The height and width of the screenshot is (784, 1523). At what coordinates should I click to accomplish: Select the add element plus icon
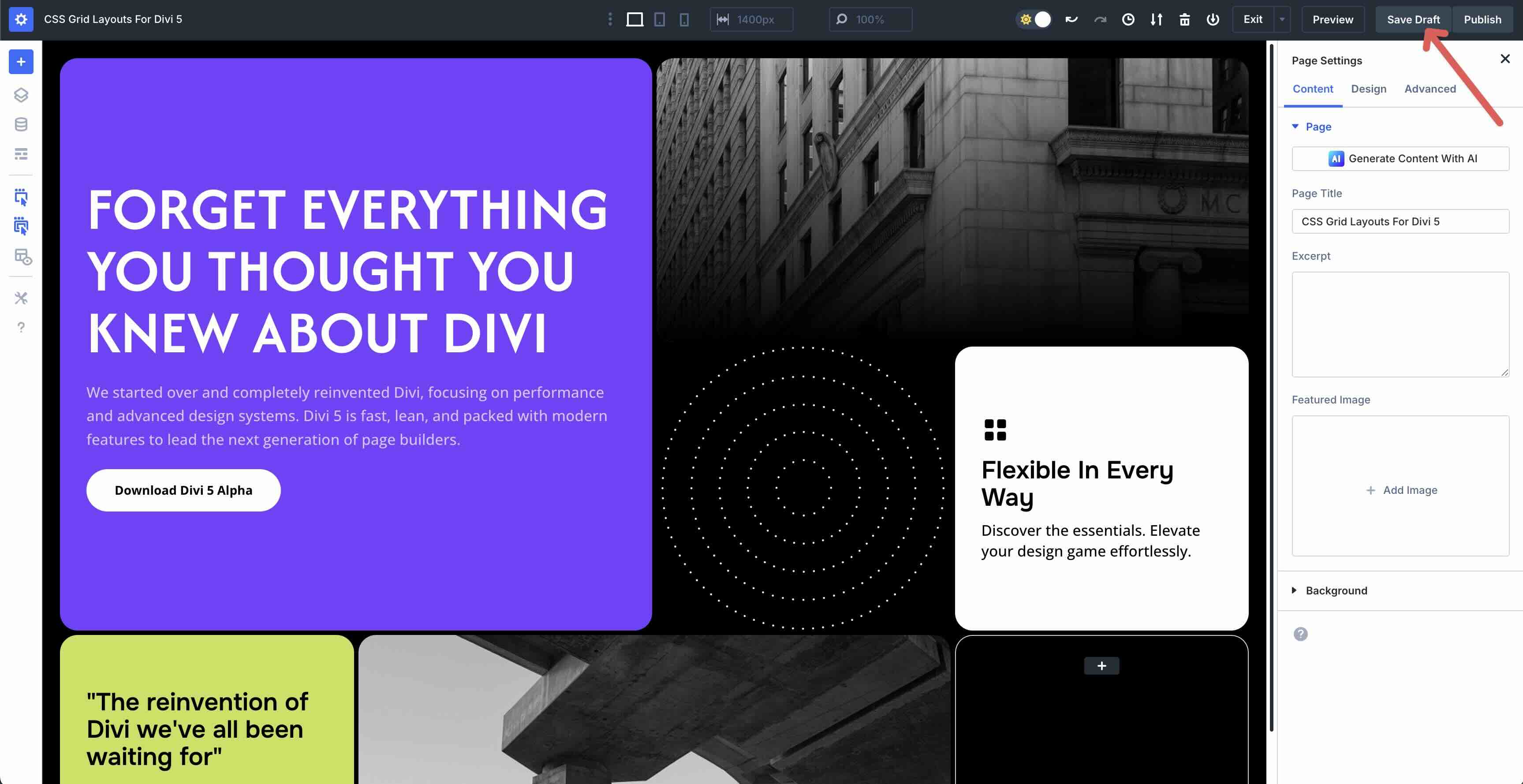point(21,61)
